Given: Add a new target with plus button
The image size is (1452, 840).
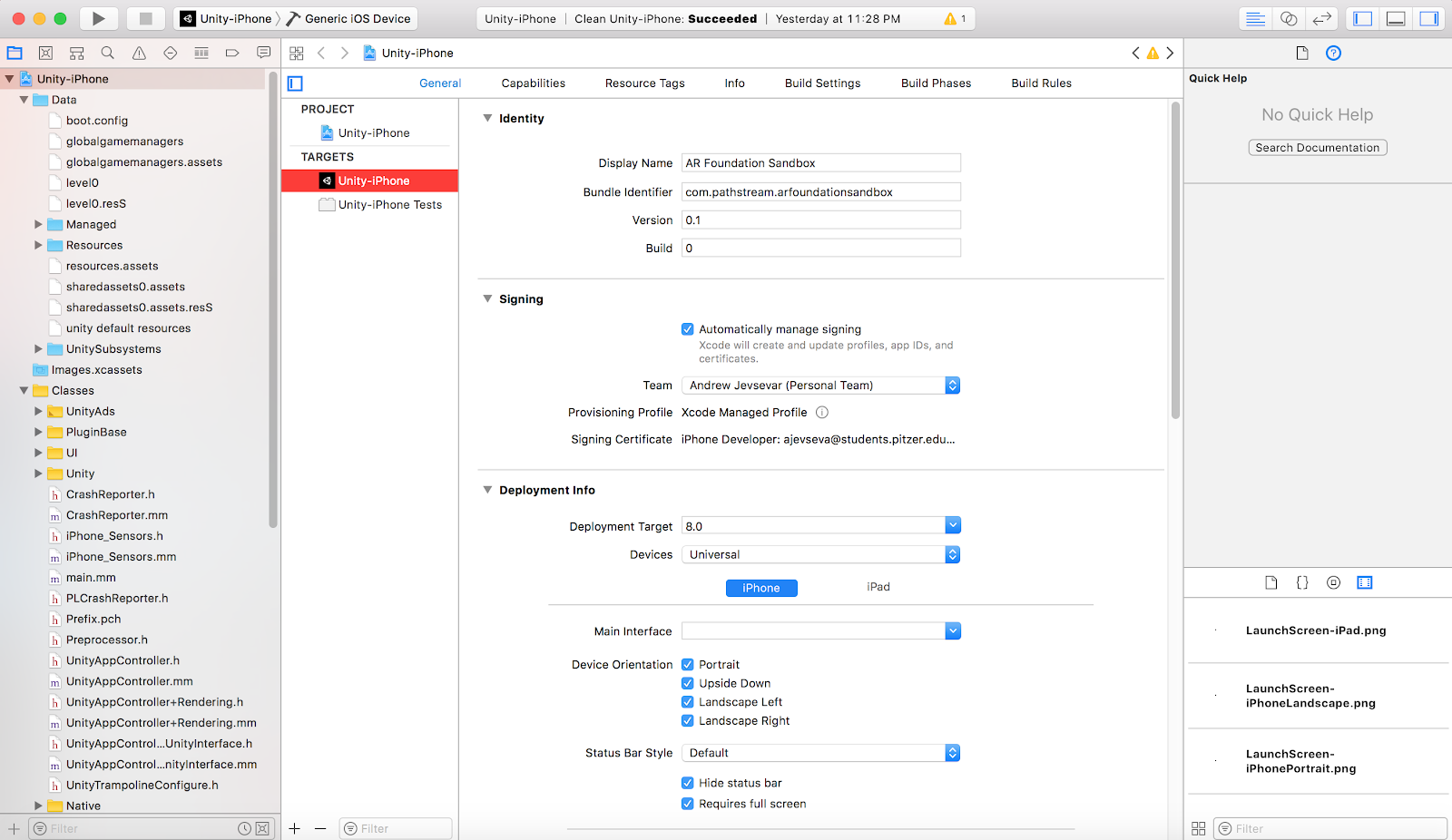Looking at the screenshot, I should pos(295,828).
